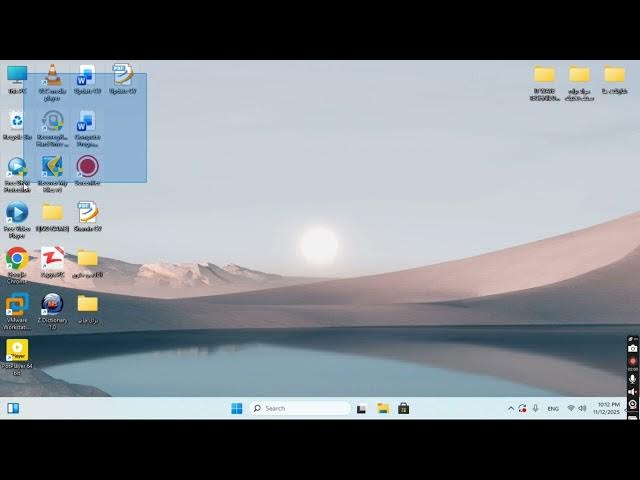Toggle webcam in the recorder toolbar
This screenshot has width=640, height=480.
633,404
